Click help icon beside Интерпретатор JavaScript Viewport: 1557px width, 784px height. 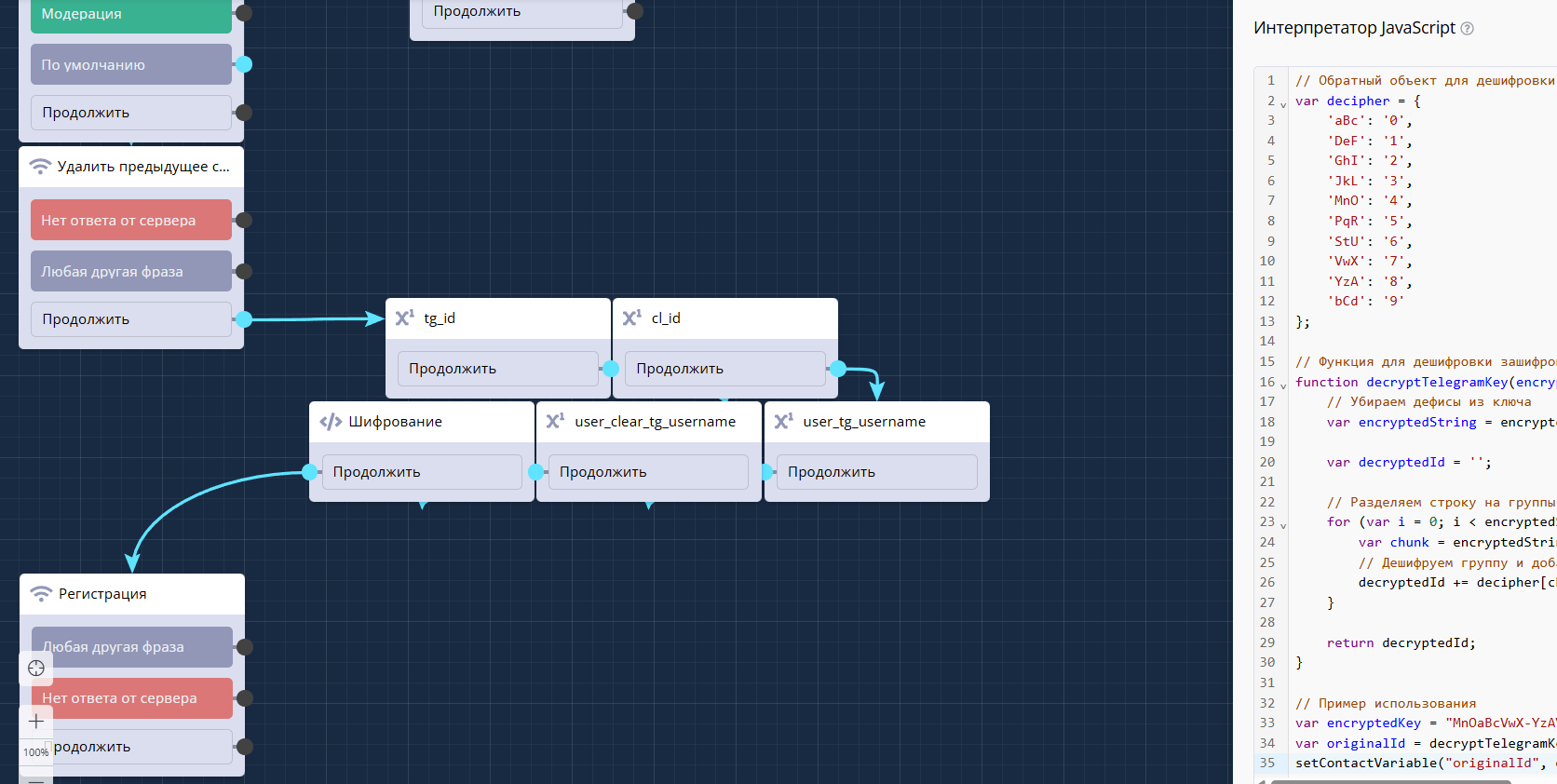1468,28
